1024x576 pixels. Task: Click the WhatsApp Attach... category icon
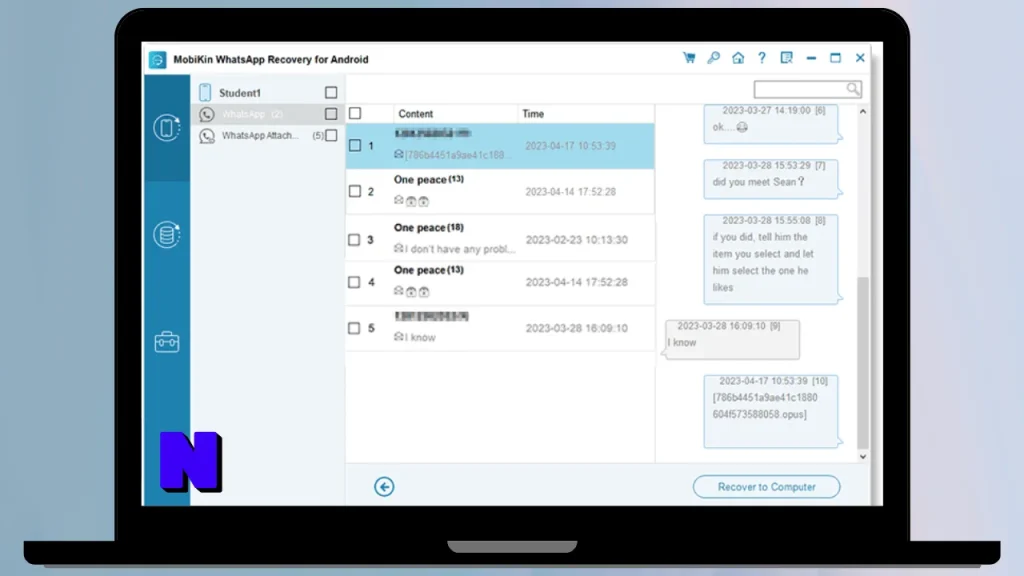pos(207,136)
